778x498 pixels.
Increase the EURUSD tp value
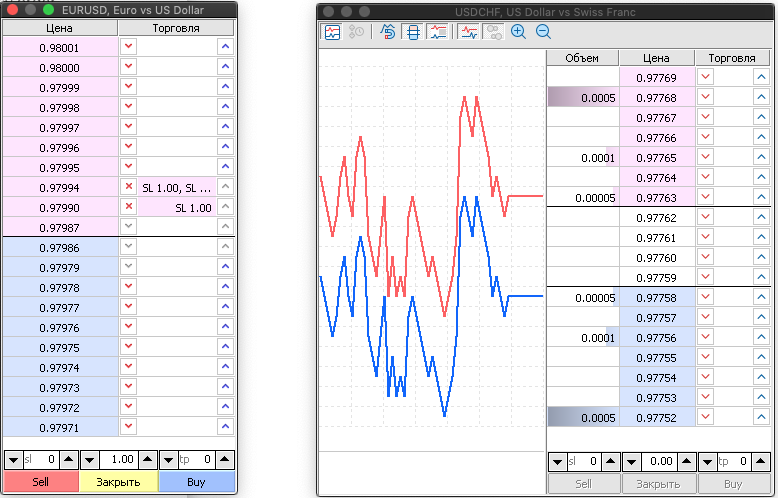click(226, 460)
